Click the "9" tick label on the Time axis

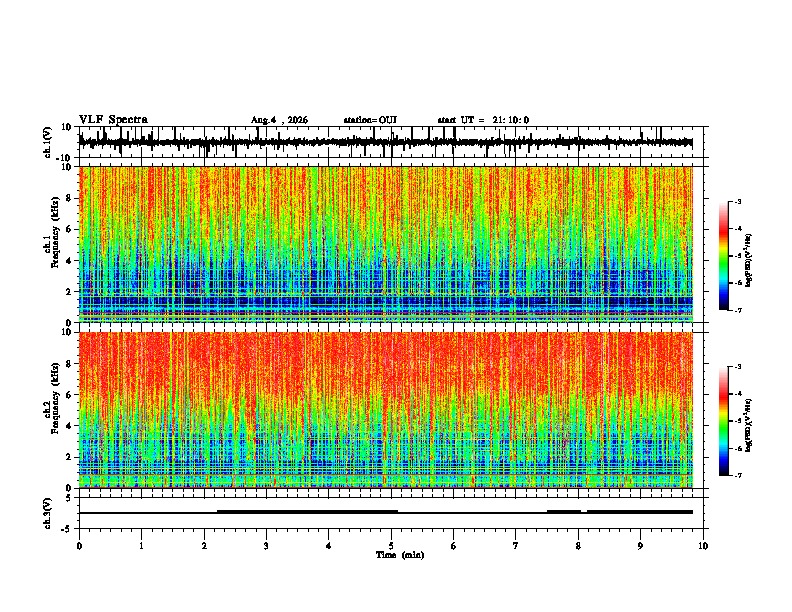(x=640, y=546)
